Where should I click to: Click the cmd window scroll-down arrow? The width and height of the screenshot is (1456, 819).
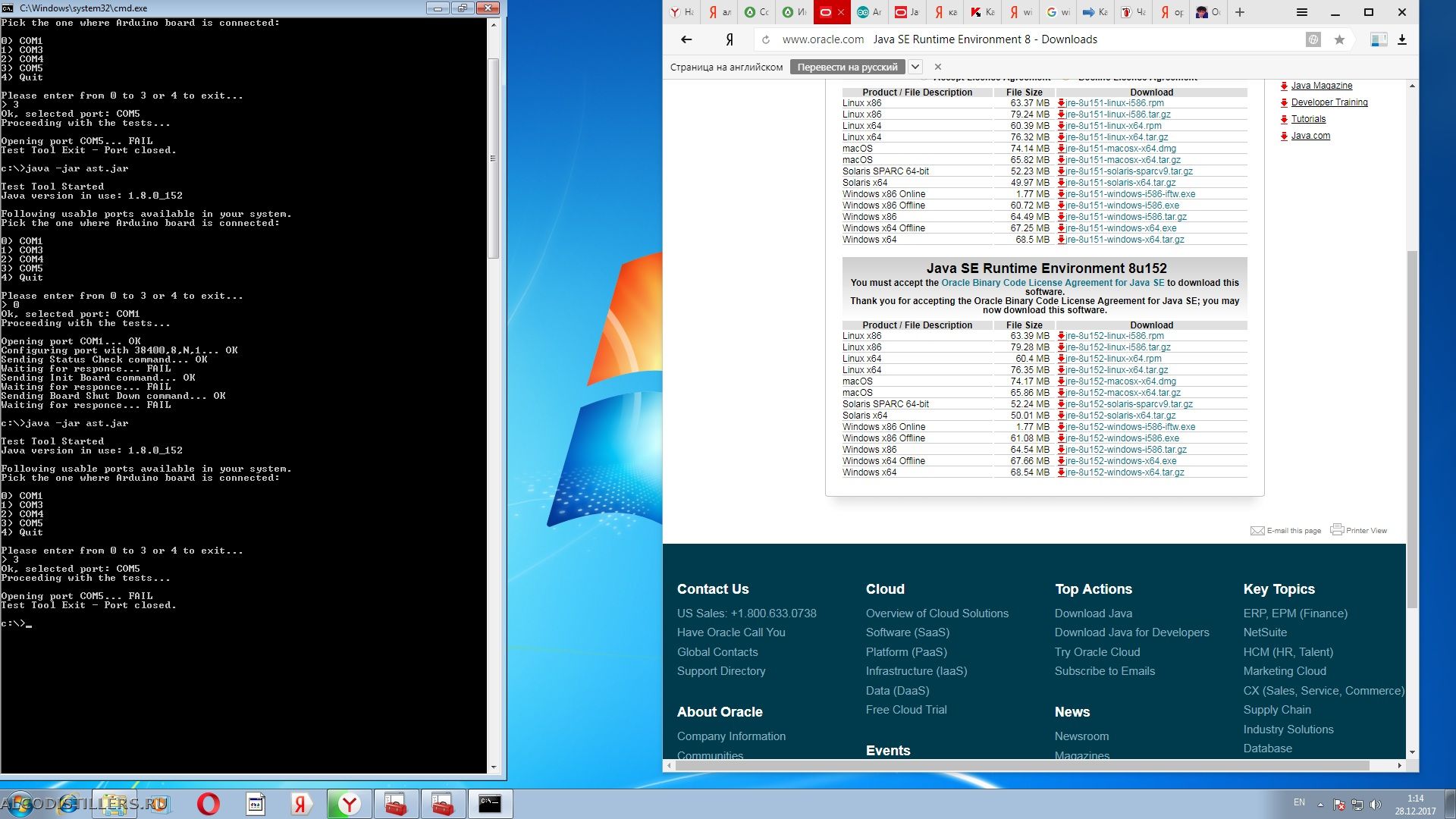pos(493,767)
